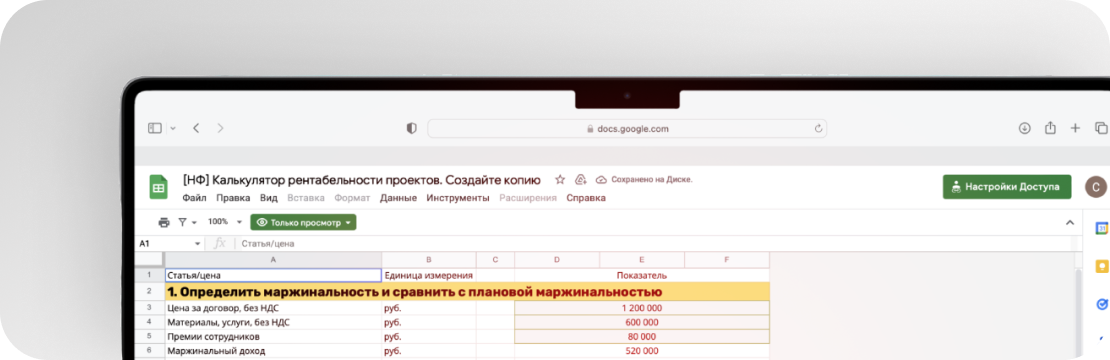Select cell Маржинальный доход
This screenshot has width=1110, height=360.
point(273,350)
